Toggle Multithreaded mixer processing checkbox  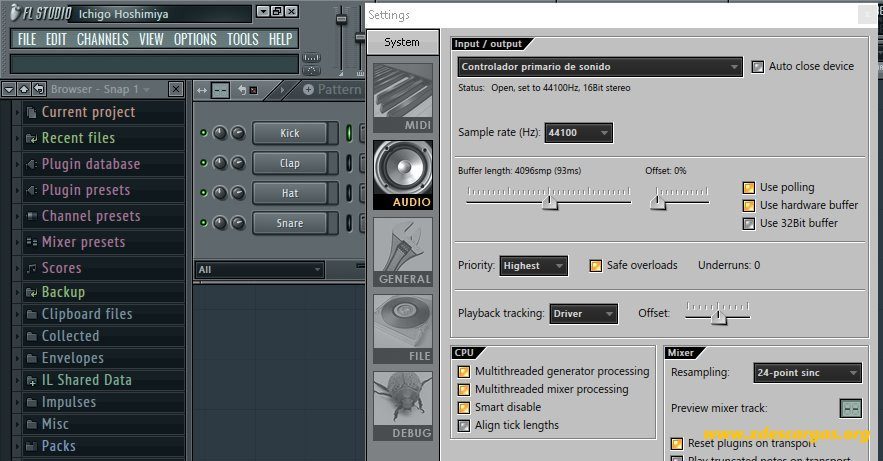coord(463,390)
